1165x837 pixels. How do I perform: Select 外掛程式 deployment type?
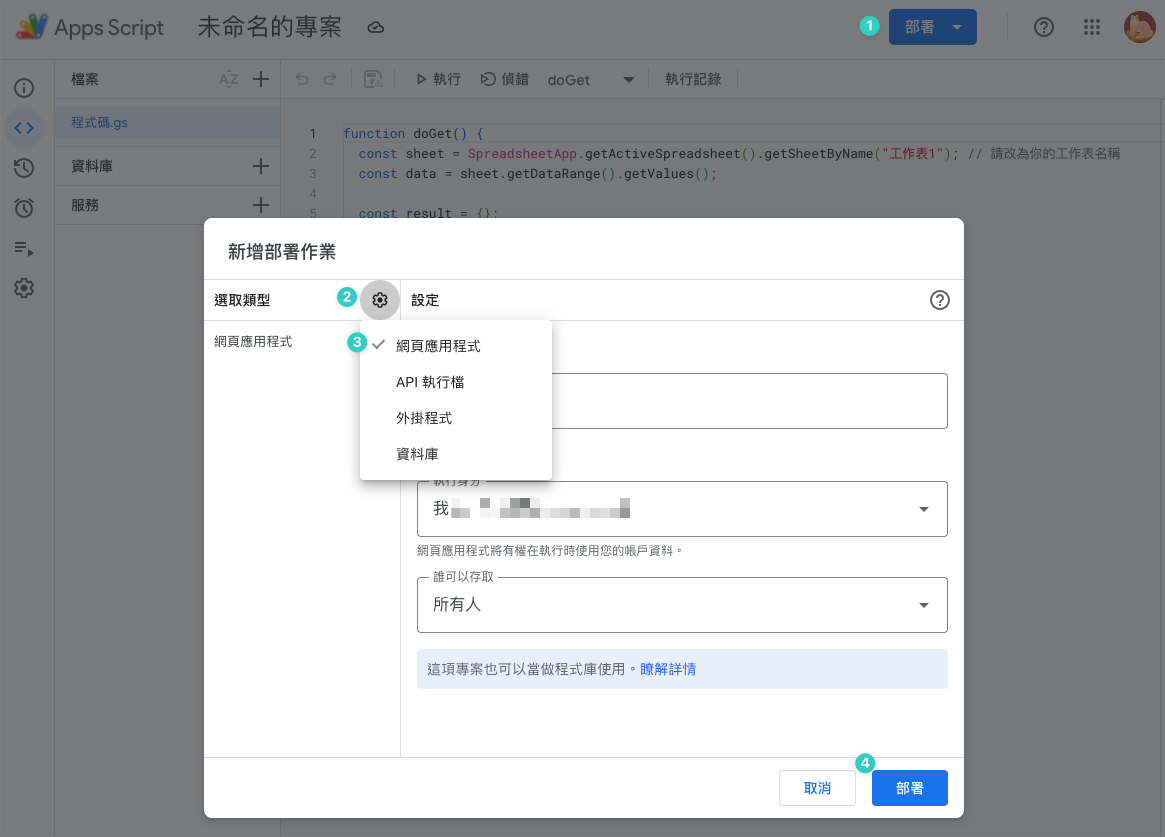[455, 418]
